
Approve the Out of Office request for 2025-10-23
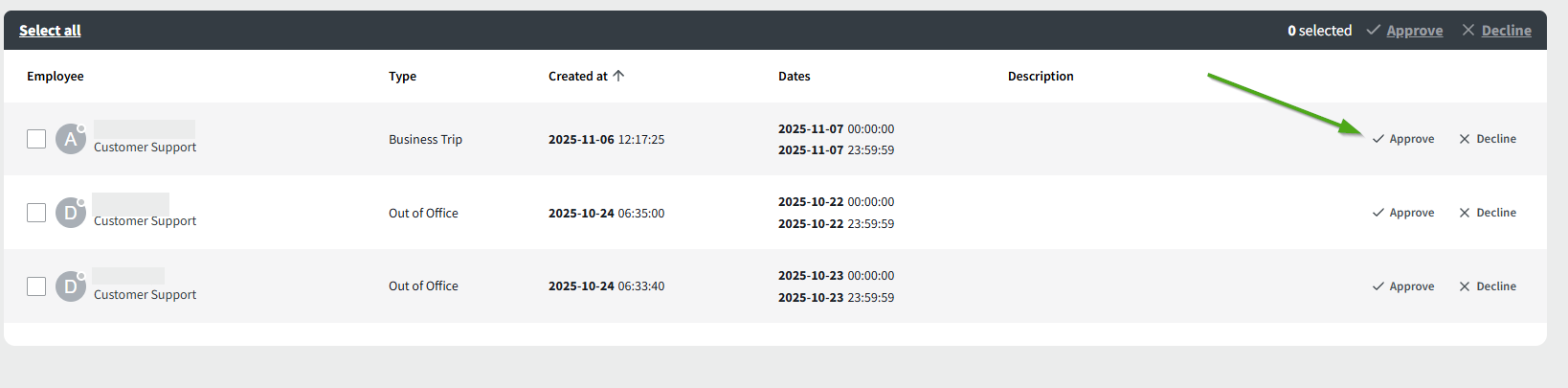coord(1403,286)
